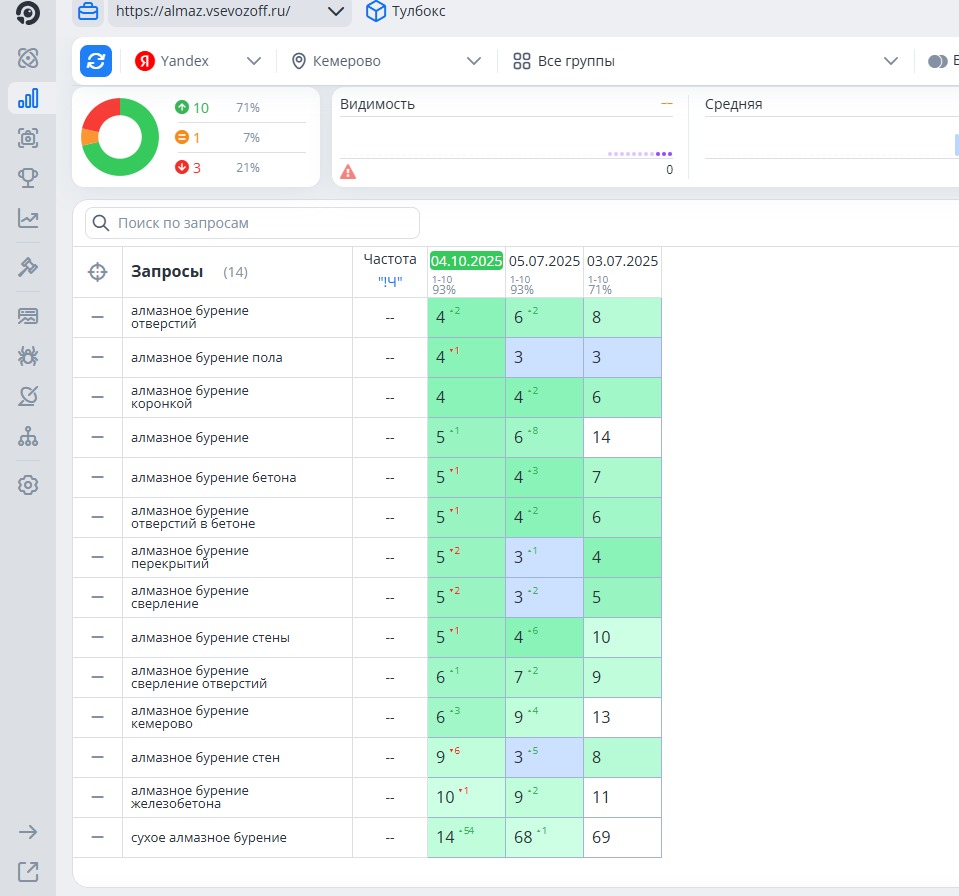Click the bug audit icon in sidebar
The height and width of the screenshot is (896, 959).
pos(28,356)
